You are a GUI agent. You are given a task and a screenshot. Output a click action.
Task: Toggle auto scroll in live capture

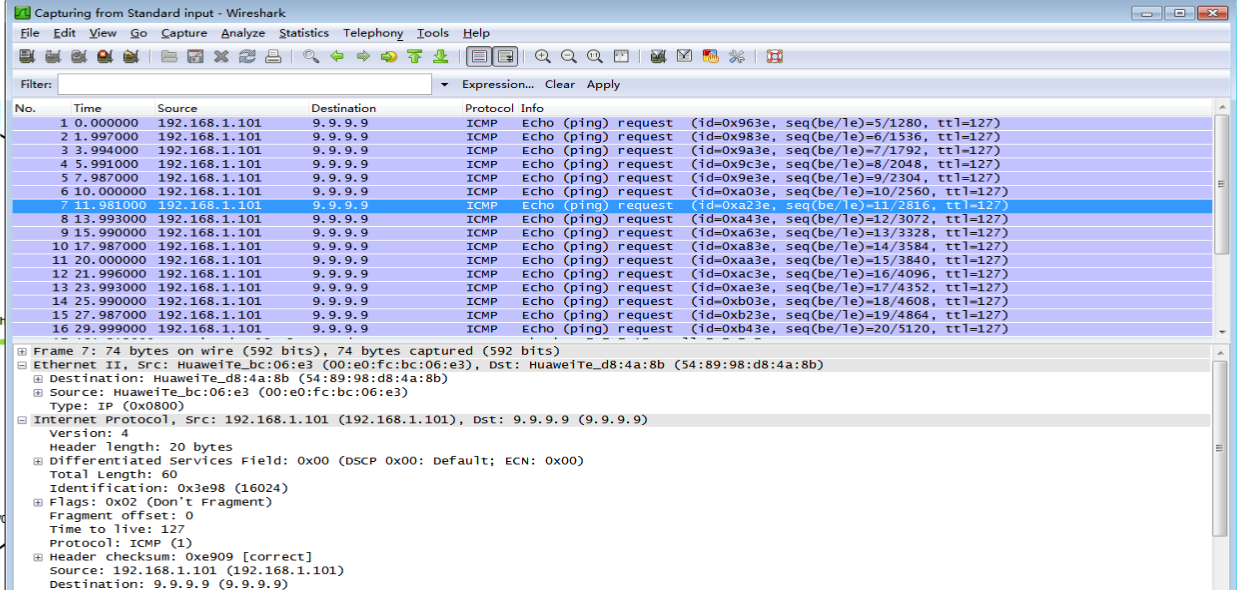click(505, 57)
